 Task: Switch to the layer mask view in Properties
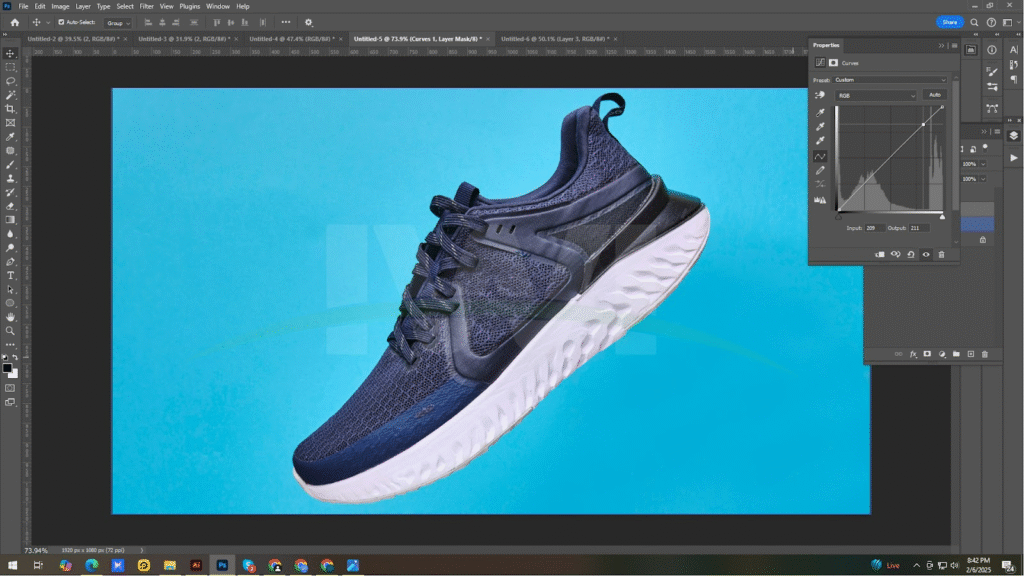833,63
